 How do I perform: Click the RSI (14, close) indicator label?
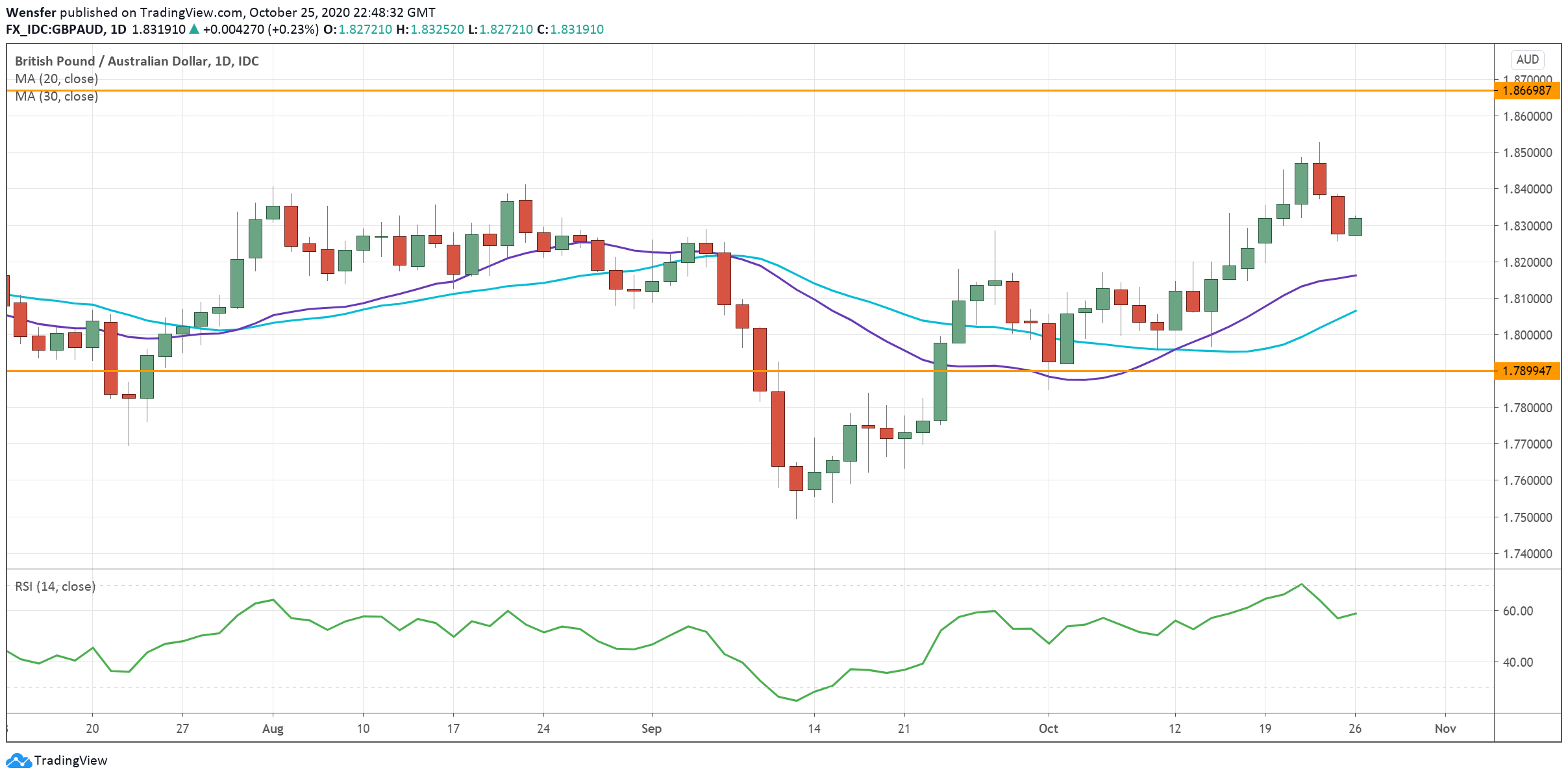coord(55,586)
